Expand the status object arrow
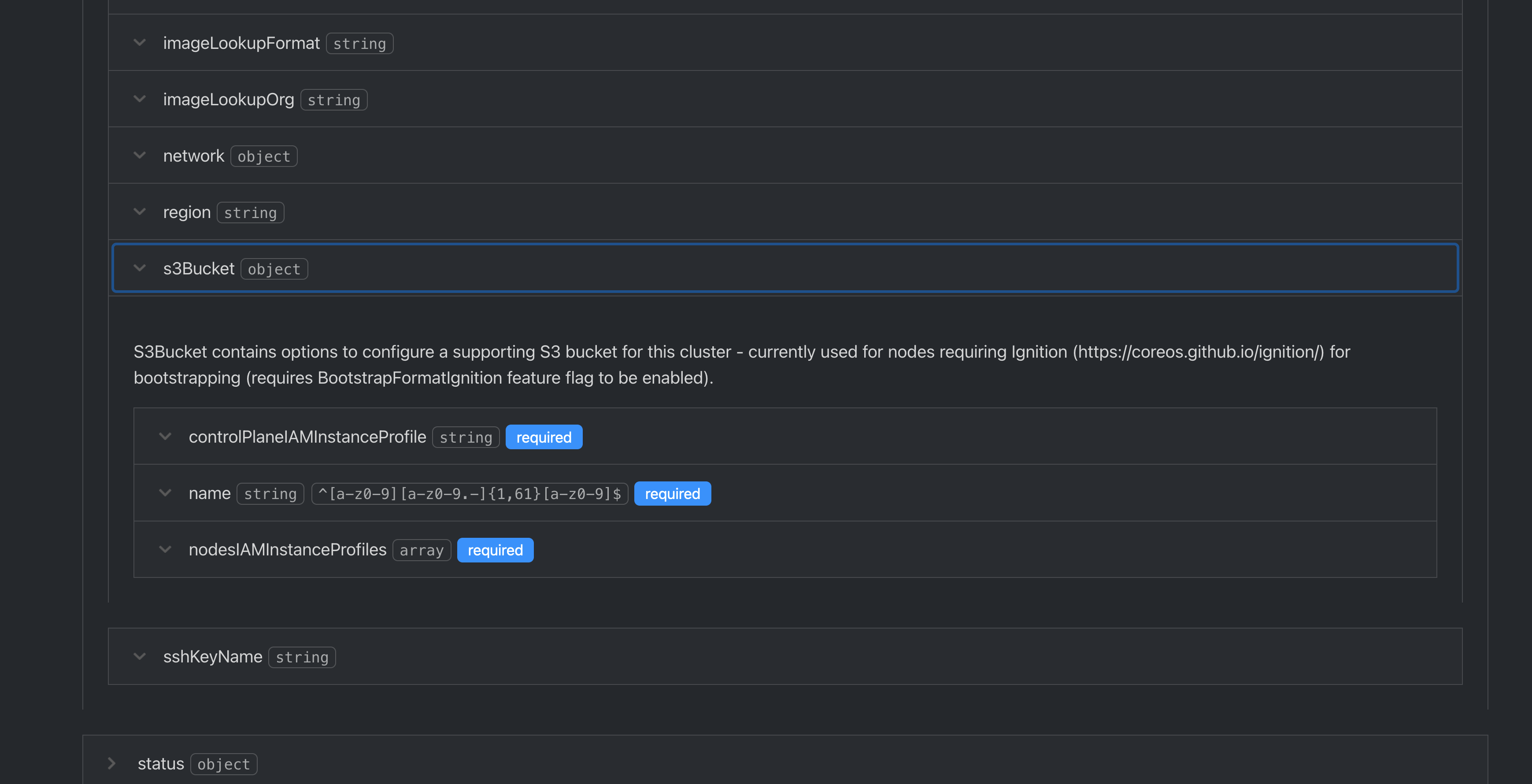 (112, 763)
